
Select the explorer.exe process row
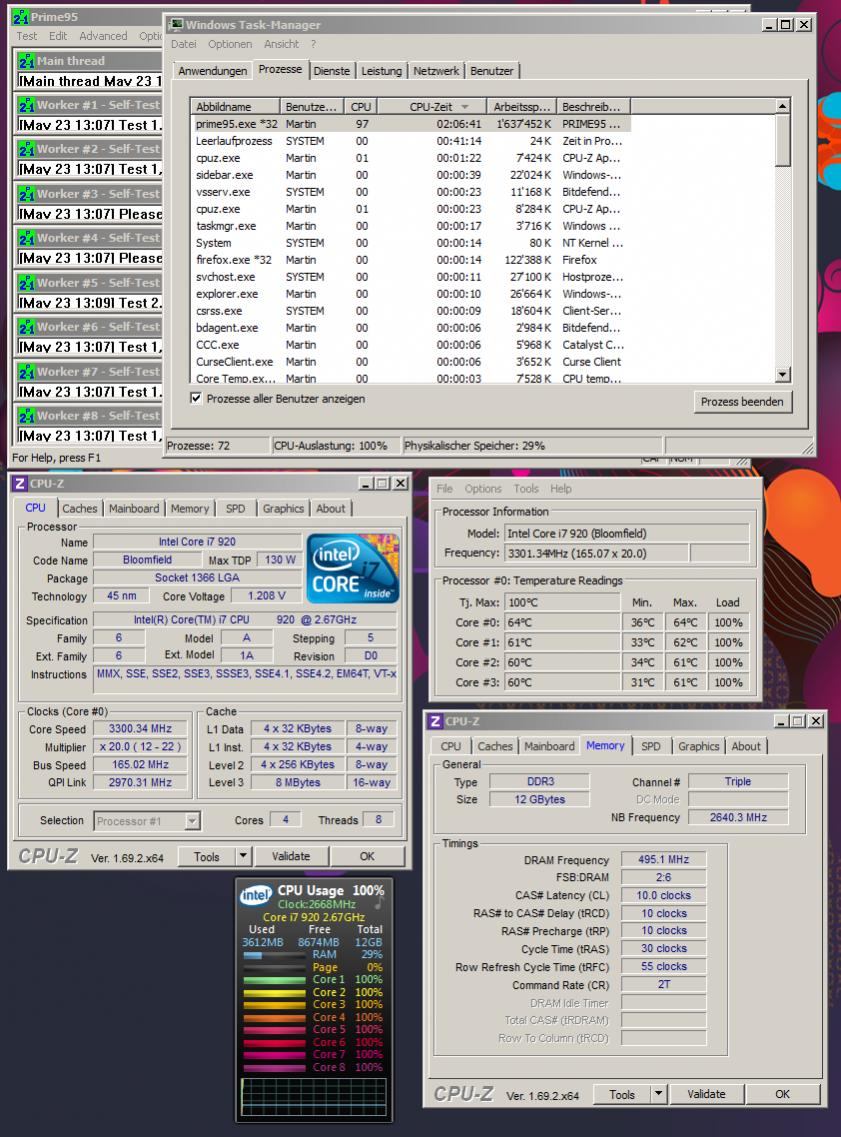point(410,294)
